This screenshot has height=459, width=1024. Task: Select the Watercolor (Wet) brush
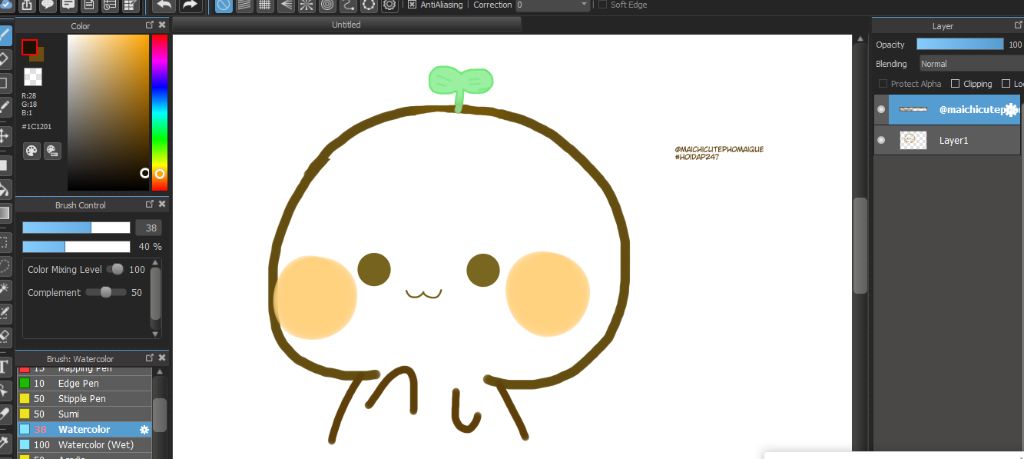click(x=84, y=445)
